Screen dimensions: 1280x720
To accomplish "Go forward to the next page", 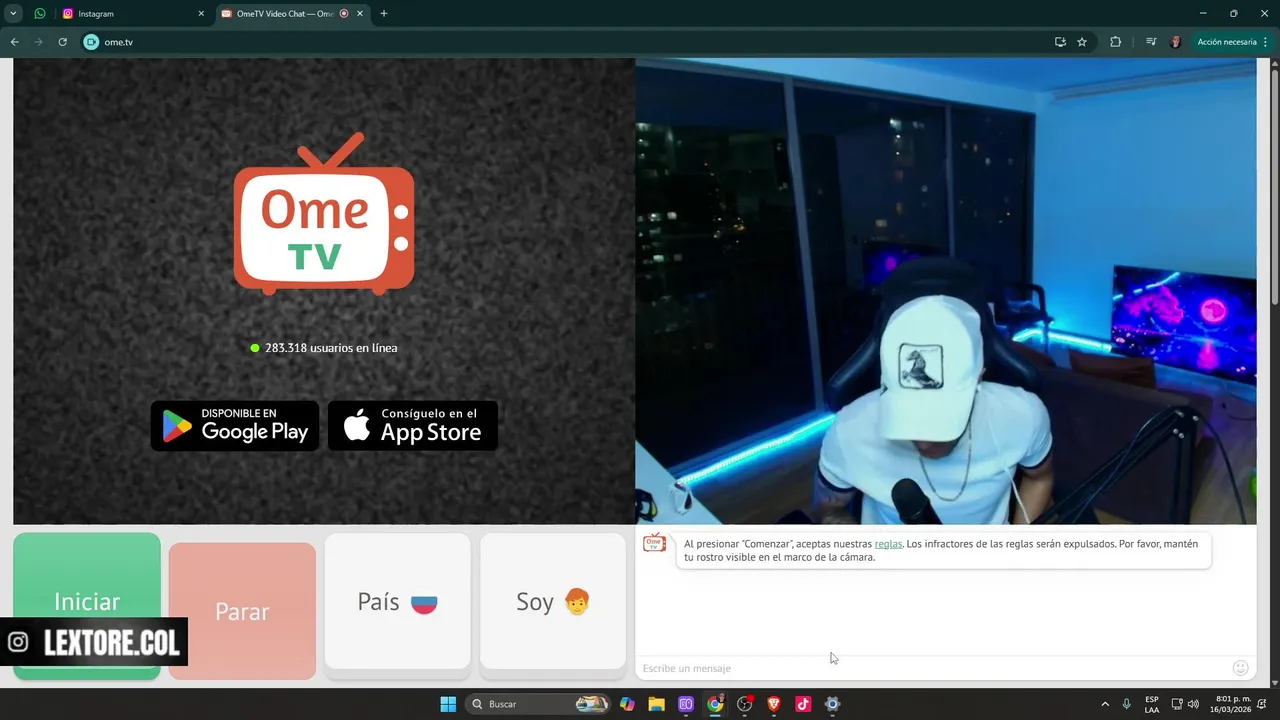I will tap(38, 42).
